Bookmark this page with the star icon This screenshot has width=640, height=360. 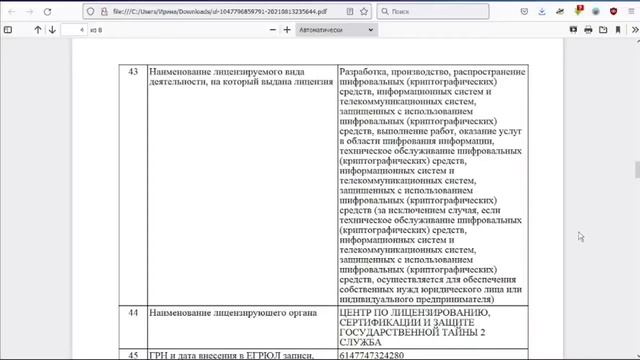[364, 12]
